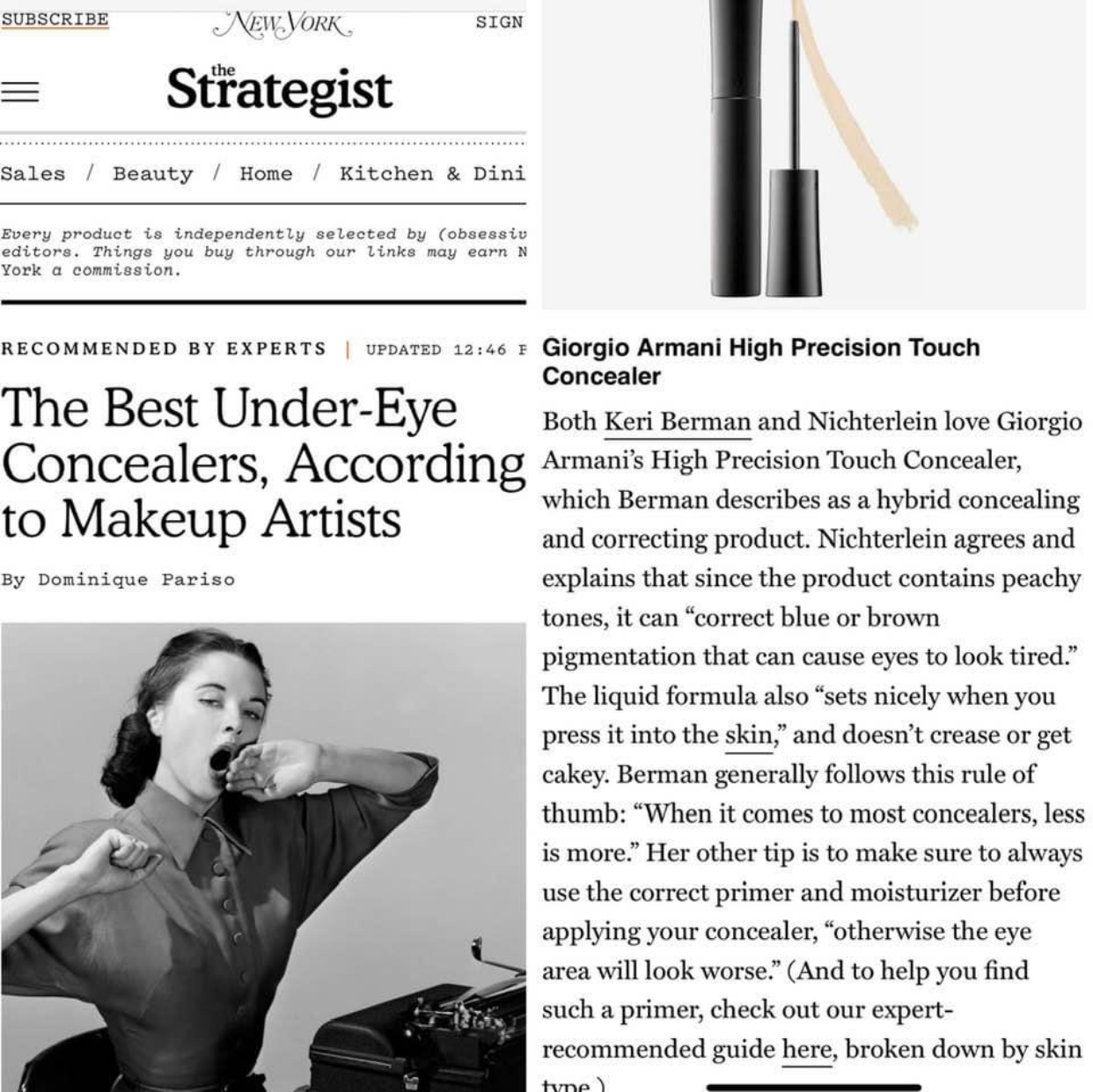This screenshot has width=1093, height=1092.
Task: Follow the underlined skin link
Action: click(x=748, y=735)
